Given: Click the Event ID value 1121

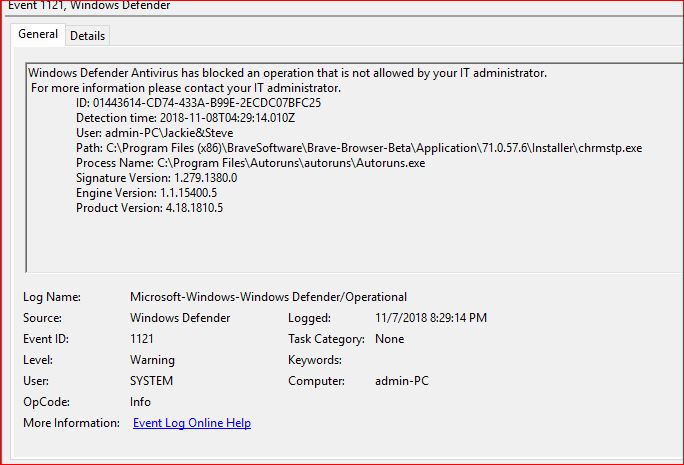Looking at the screenshot, I should [142, 339].
